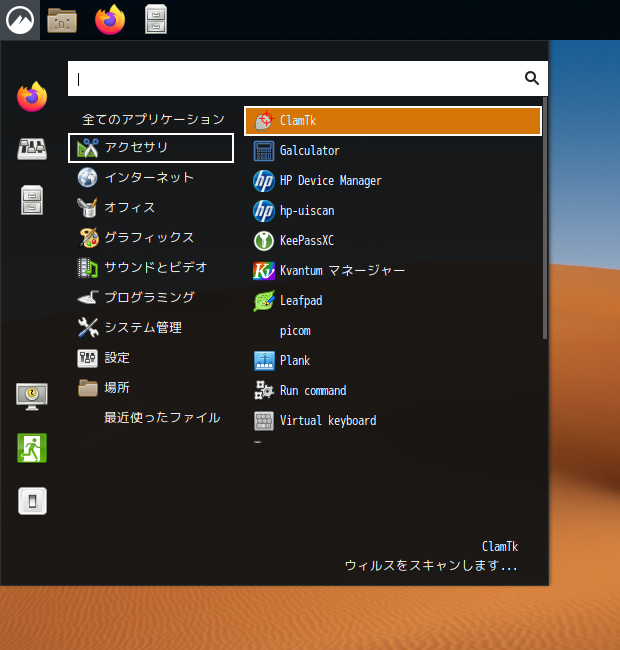Launch Galculator
The image size is (620, 650).
pyautogui.click(x=393, y=150)
